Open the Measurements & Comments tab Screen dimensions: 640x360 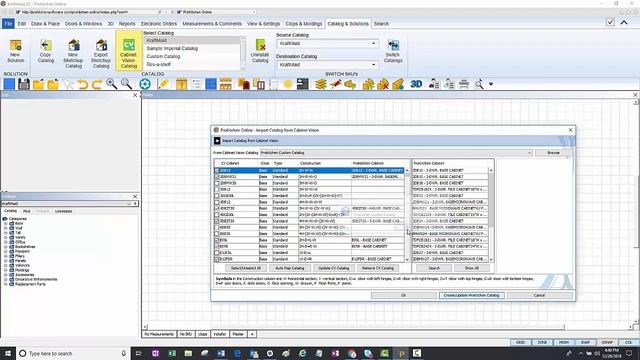[212, 24]
